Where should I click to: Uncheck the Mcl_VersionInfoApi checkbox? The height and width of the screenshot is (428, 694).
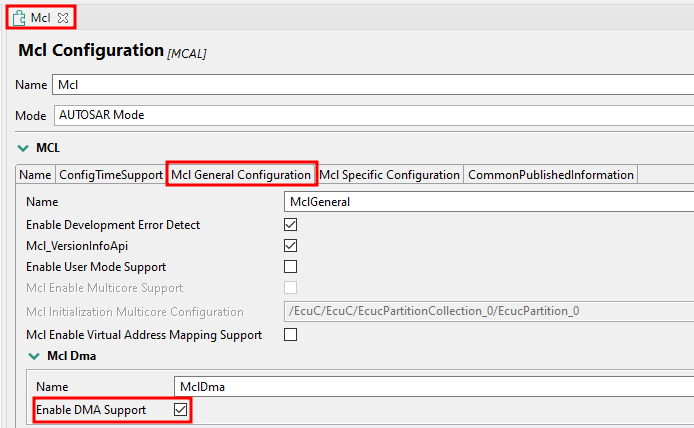coord(291,245)
